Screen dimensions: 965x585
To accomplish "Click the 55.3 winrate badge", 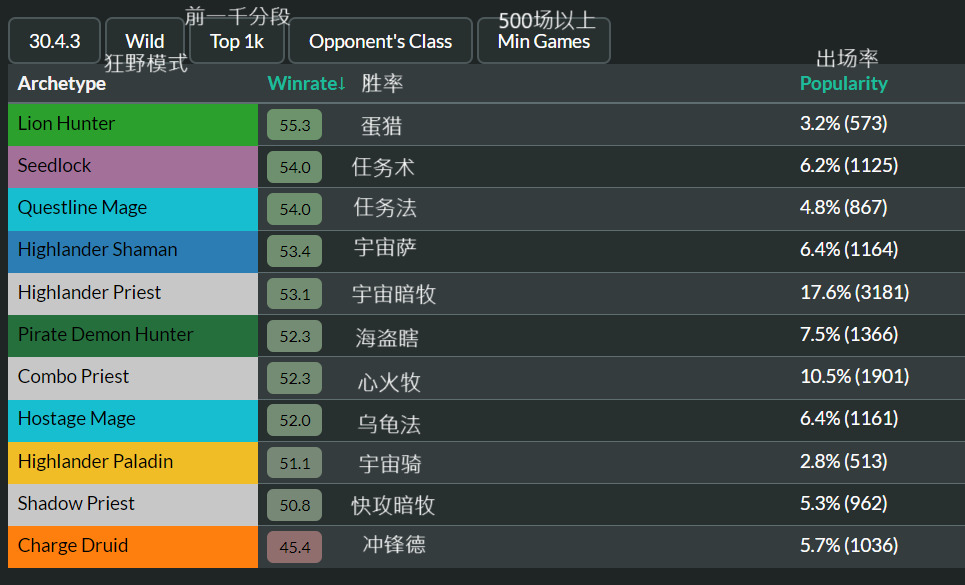I will coord(294,125).
